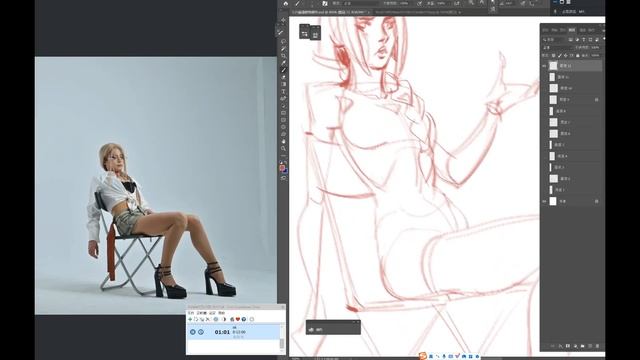Toggle lock transparent pixels
The width and height of the screenshot is (640, 360).
click(553, 55)
